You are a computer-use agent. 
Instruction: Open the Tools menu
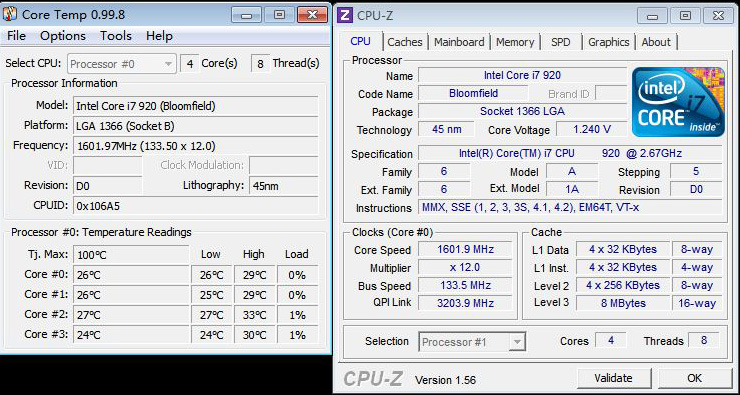pos(116,36)
